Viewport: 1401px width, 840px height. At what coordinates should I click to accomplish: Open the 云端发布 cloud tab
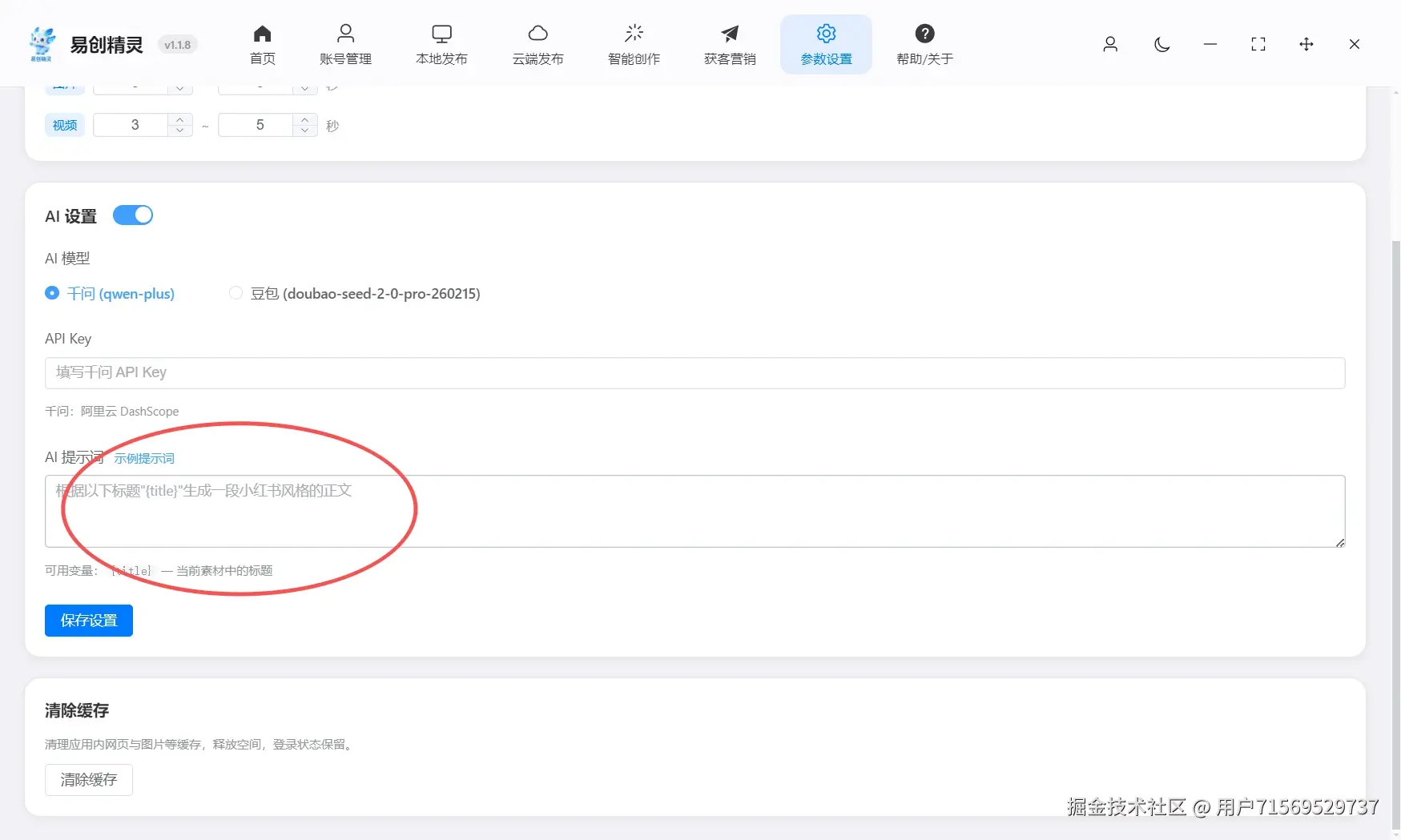point(537,44)
